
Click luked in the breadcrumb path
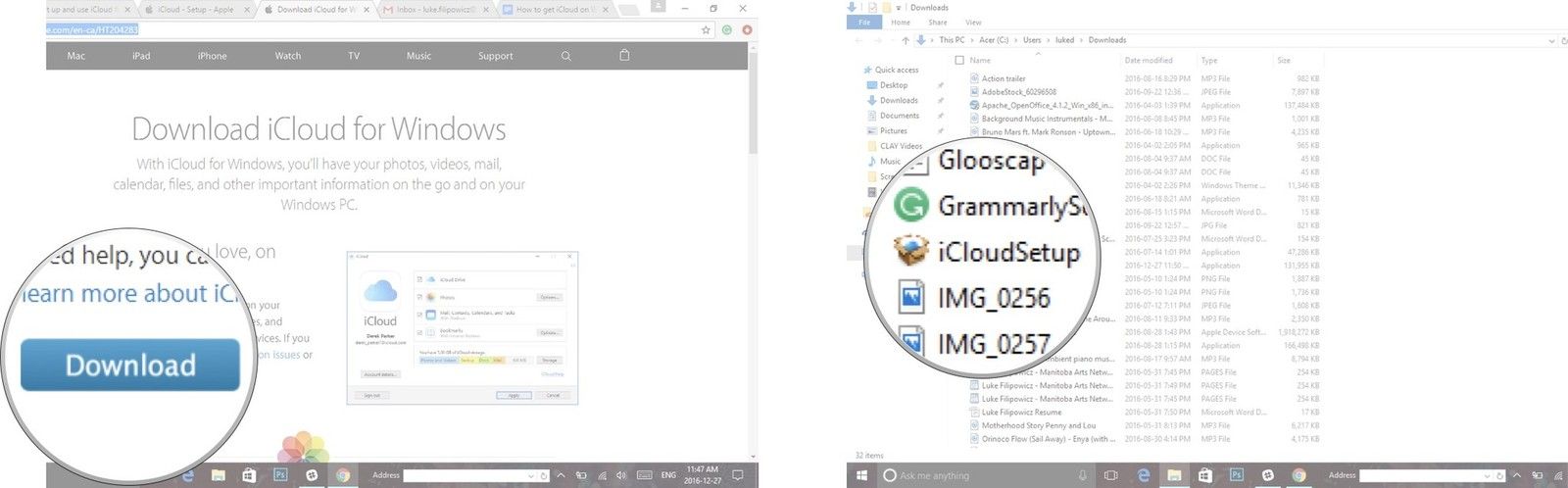click(x=1064, y=40)
